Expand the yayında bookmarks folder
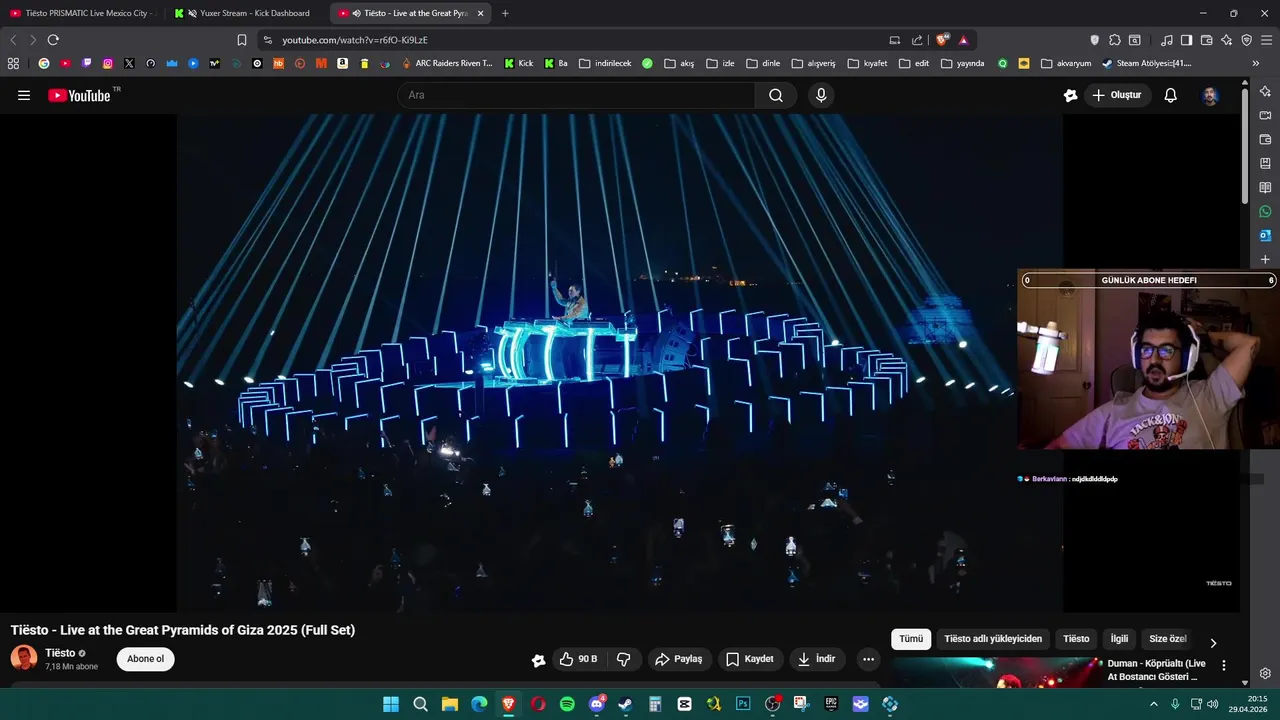This screenshot has height=720, width=1280. click(963, 63)
